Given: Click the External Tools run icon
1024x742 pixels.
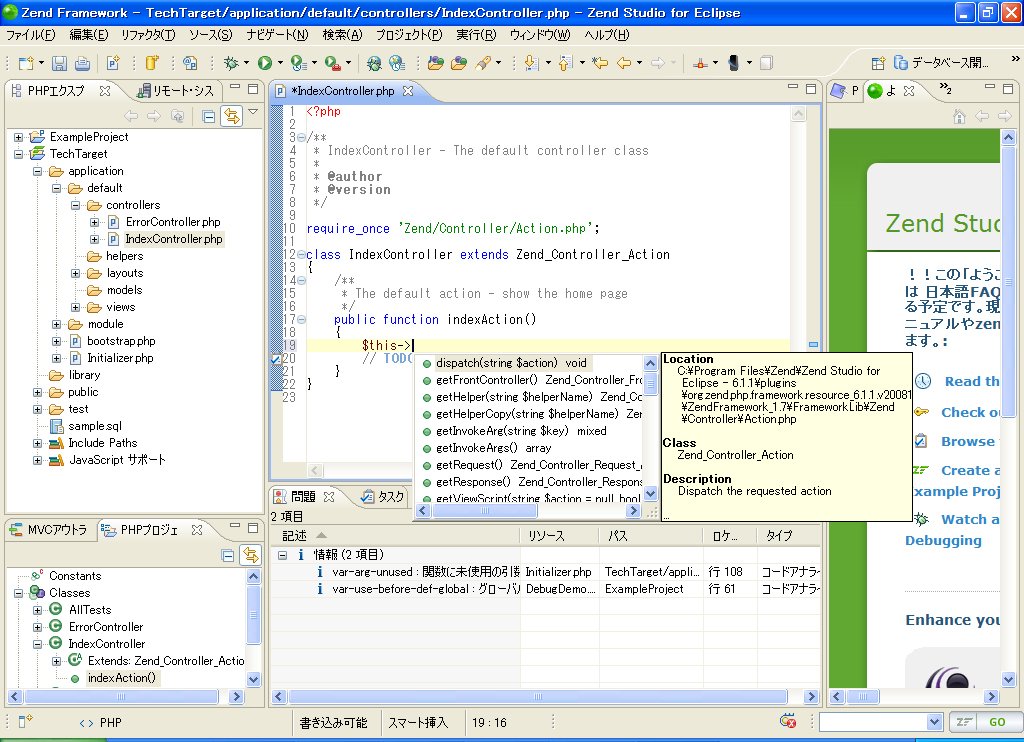Looking at the screenshot, I should (x=332, y=63).
